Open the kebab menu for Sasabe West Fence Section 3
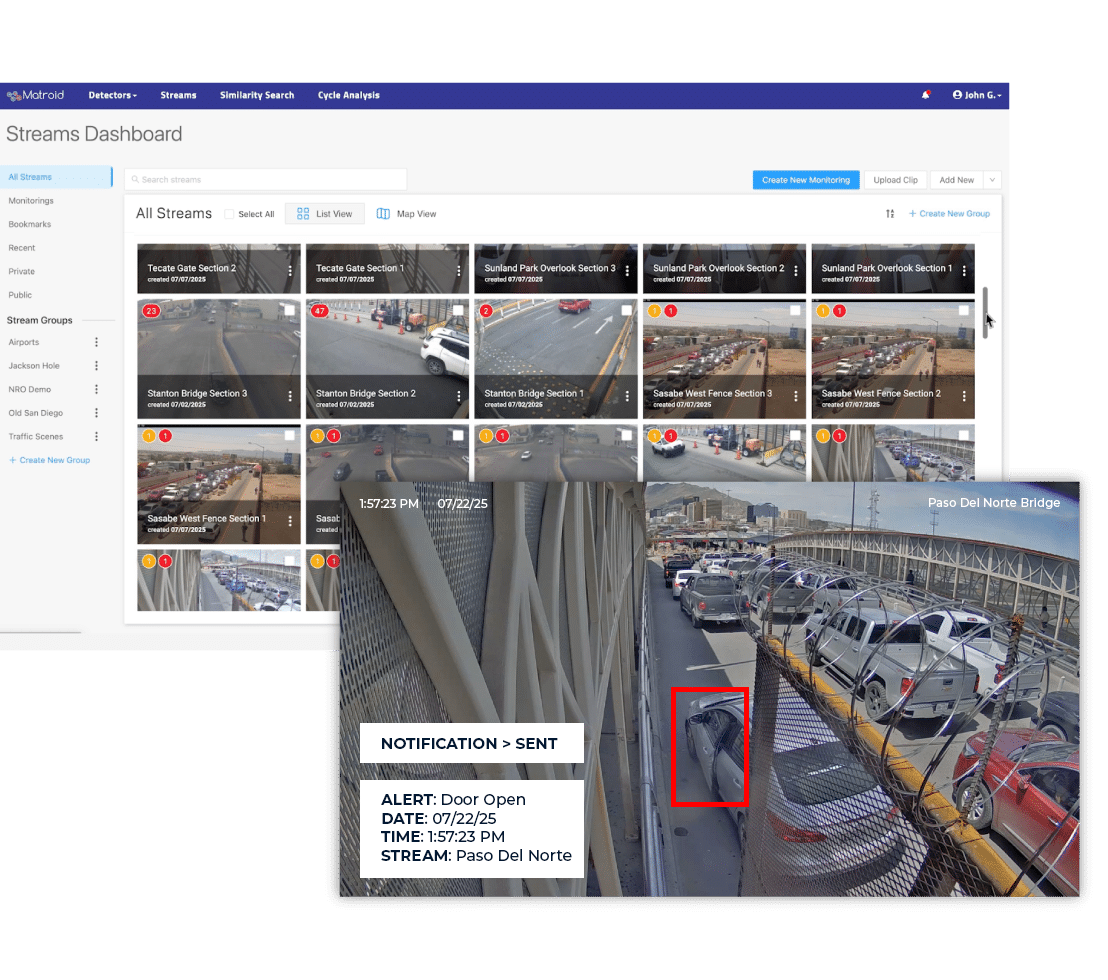Screen dimensions: 1108x980 tap(796, 396)
